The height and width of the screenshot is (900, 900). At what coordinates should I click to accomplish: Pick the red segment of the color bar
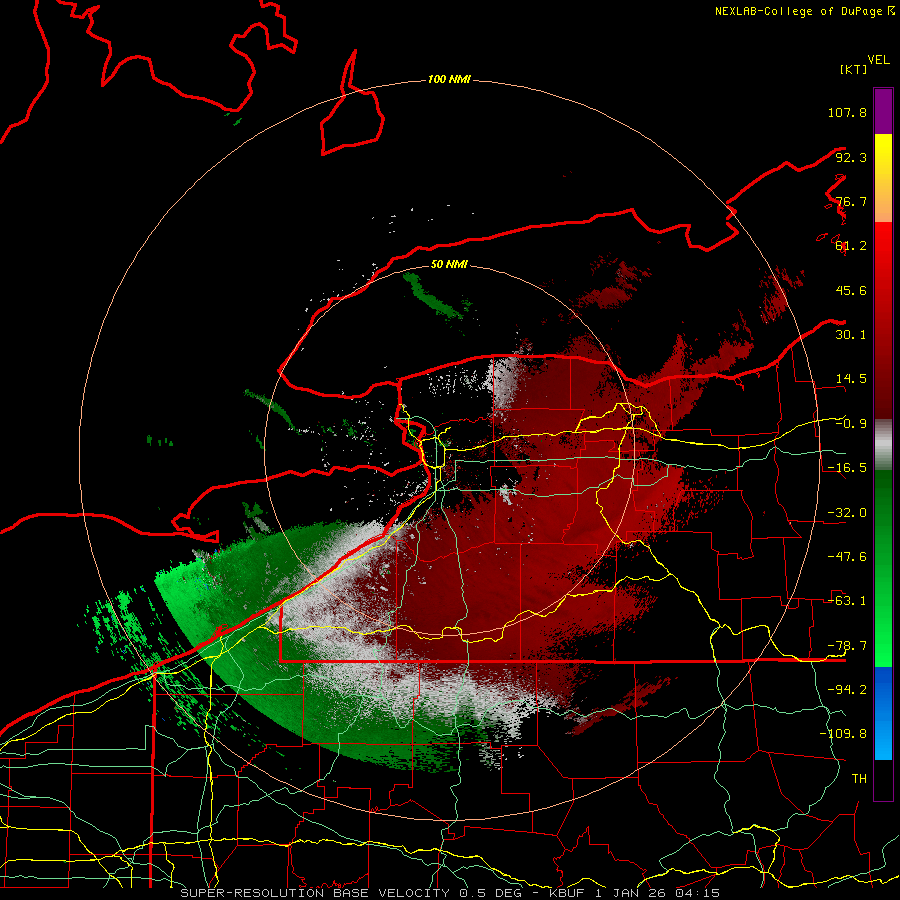coord(883,320)
